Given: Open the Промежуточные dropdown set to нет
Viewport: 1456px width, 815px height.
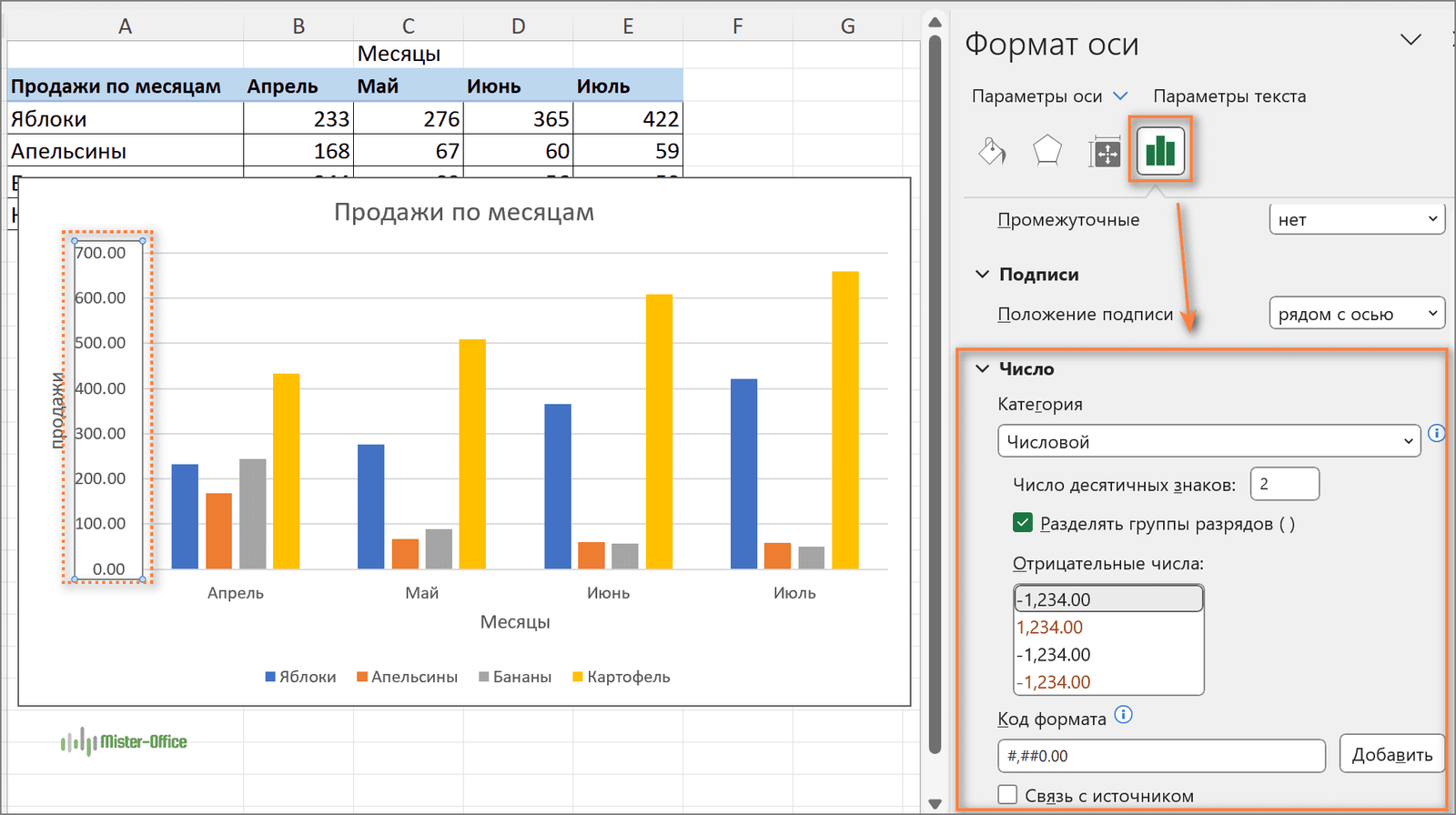Looking at the screenshot, I should coord(1356,219).
